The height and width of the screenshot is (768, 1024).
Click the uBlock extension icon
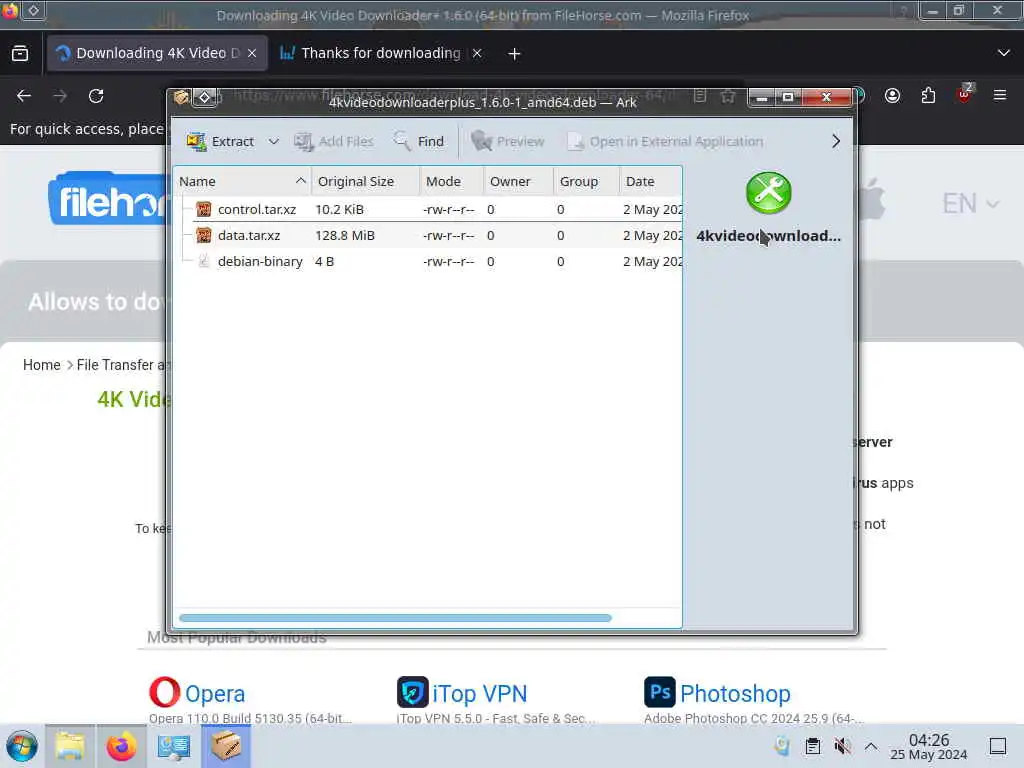click(x=964, y=95)
